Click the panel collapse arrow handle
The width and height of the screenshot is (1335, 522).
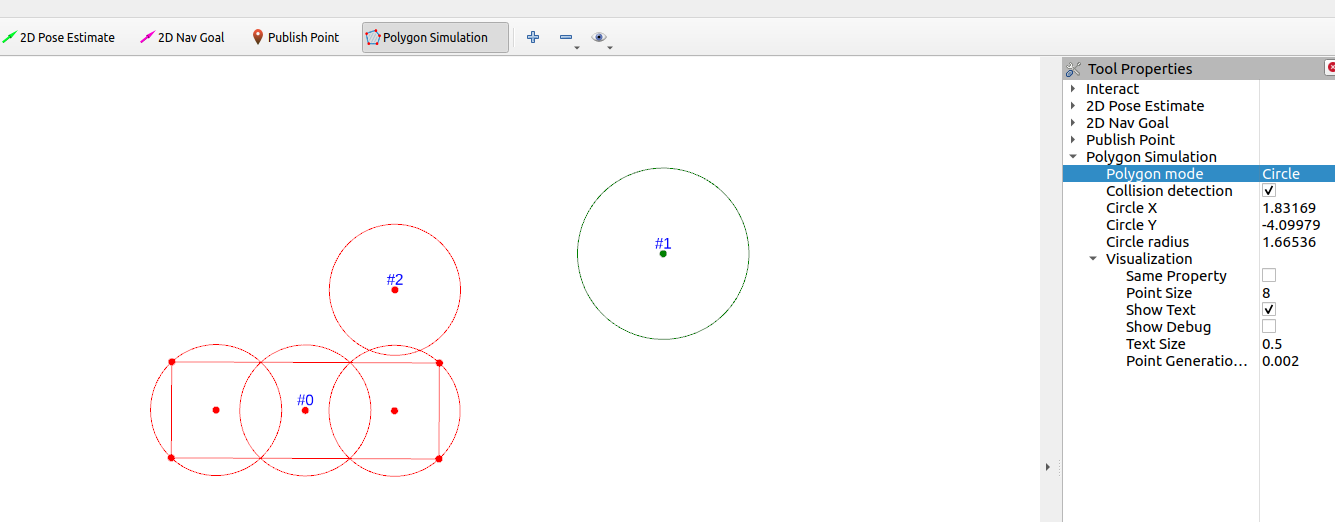click(x=1047, y=466)
